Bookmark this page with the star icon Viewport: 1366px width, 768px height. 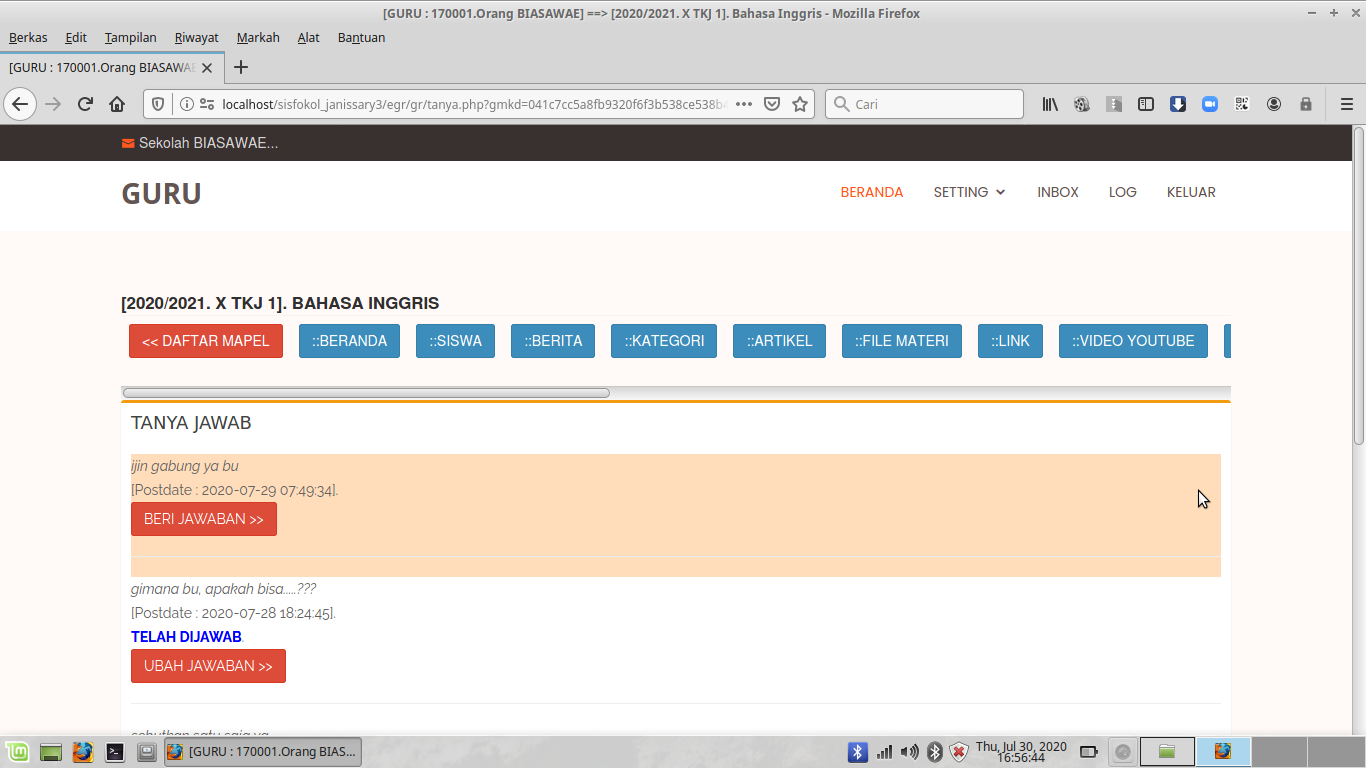[800, 104]
